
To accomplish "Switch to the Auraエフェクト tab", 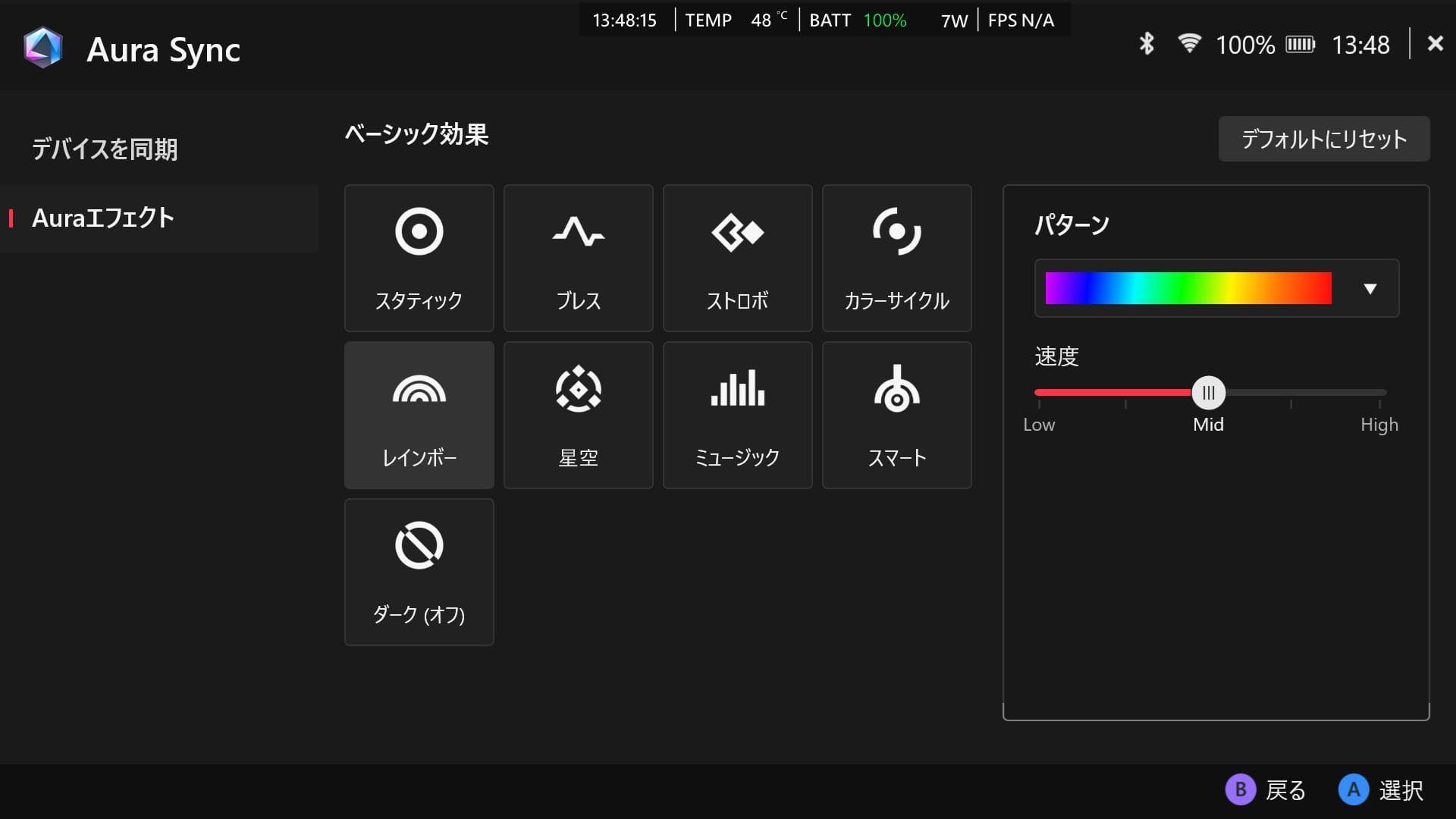I will coord(103,218).
